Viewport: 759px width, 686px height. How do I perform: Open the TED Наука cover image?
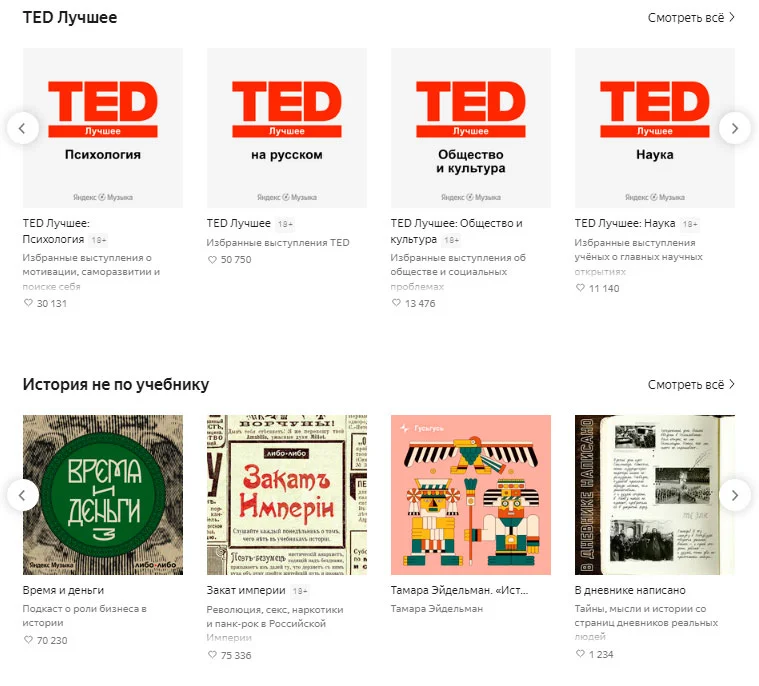[x=655, y=127]
